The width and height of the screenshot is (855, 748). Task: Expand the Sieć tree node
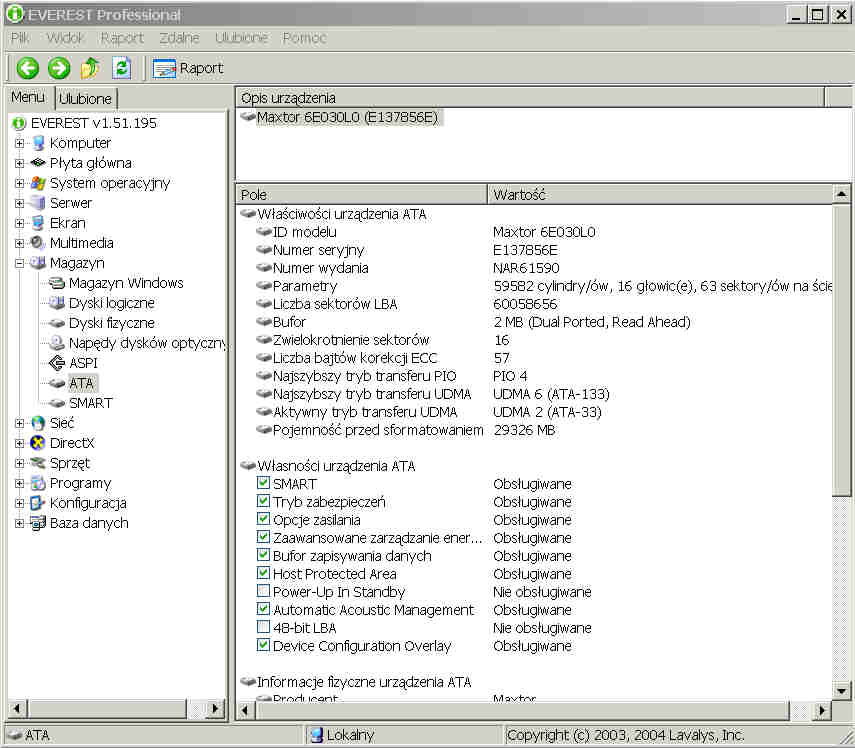tap(20, 423)
